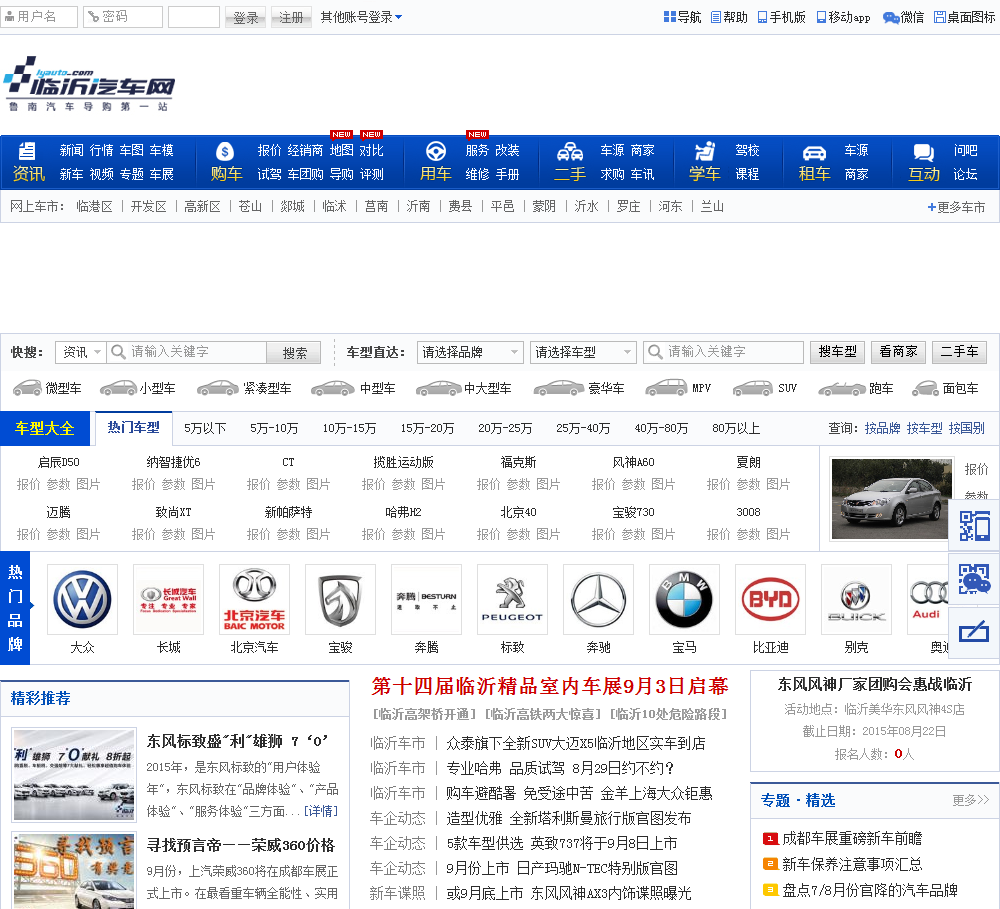Switch to the 热门车型 tab
Screen dimensions: 1000x909
tap(133, 428)
